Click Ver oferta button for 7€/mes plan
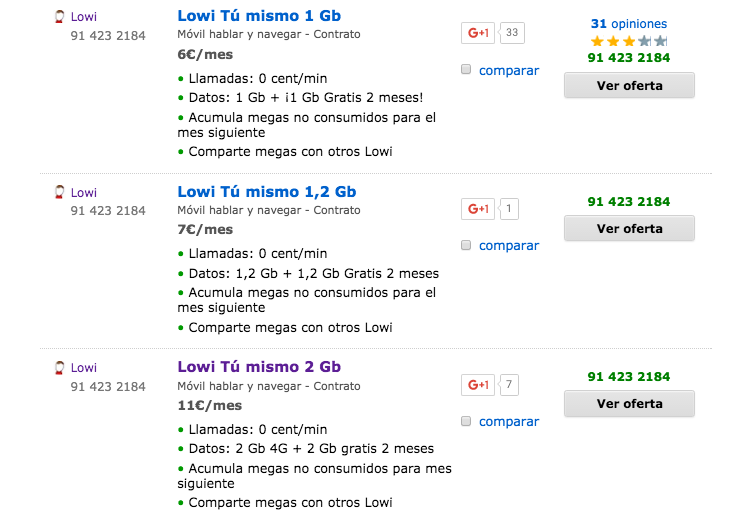 click(x=629, y=228)
